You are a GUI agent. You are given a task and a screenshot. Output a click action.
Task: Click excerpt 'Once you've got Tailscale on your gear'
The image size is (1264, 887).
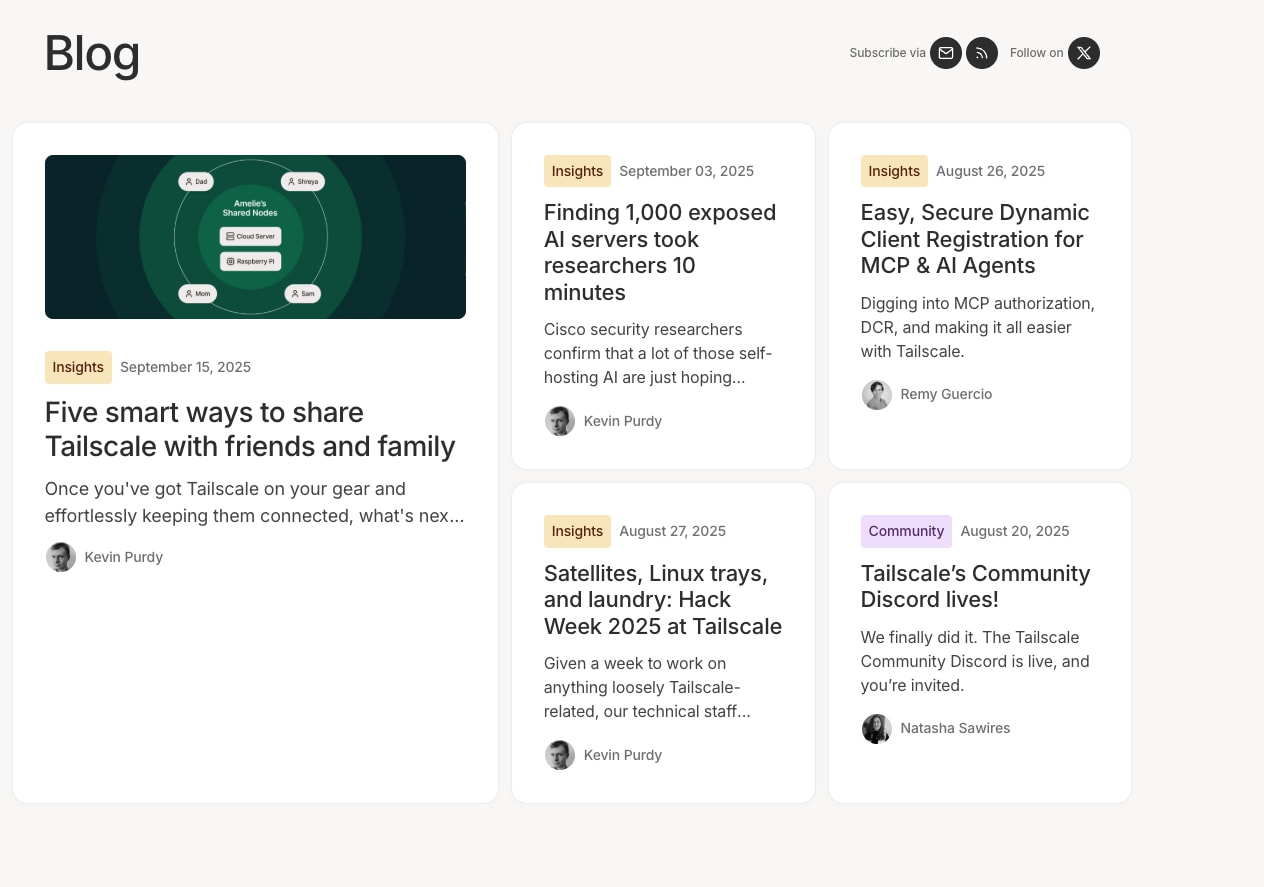[255, 502]
